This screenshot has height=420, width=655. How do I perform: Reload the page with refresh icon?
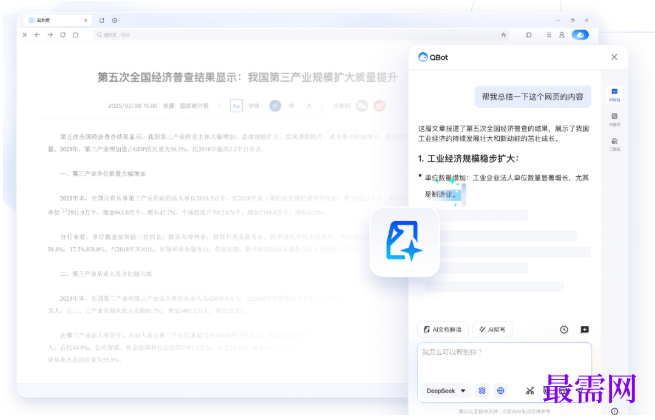click(x=63, y=35)
